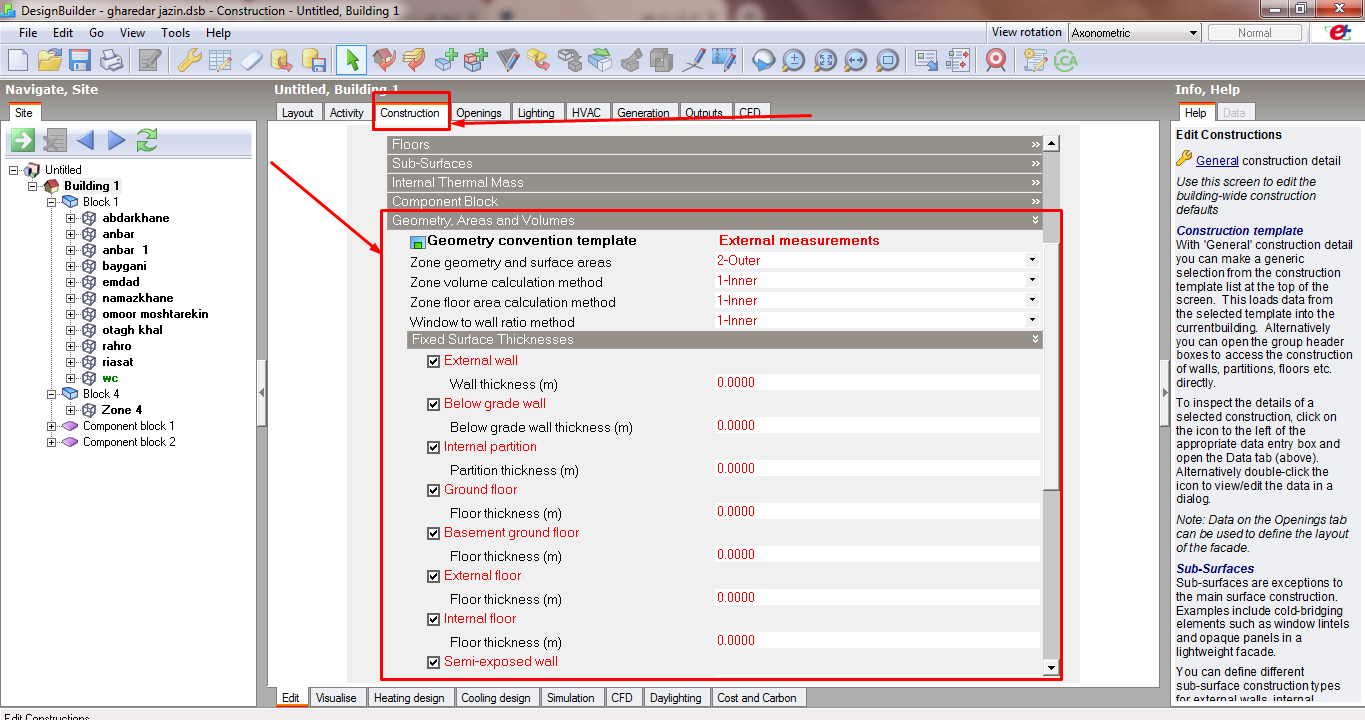Create a new file with the blank page icon

coord(18,60)
